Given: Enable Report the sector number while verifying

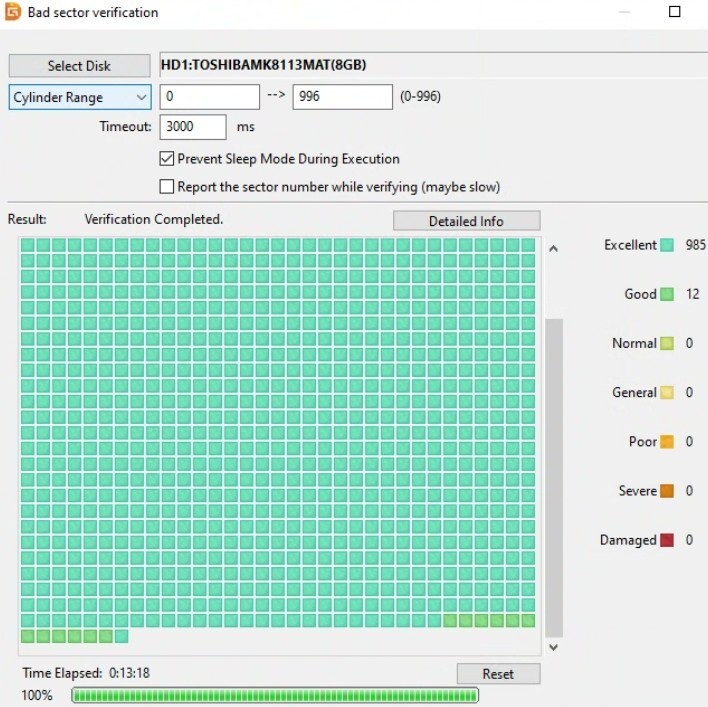Looking at the screenshot, I should pyautogui.click(x=167, y=186).
